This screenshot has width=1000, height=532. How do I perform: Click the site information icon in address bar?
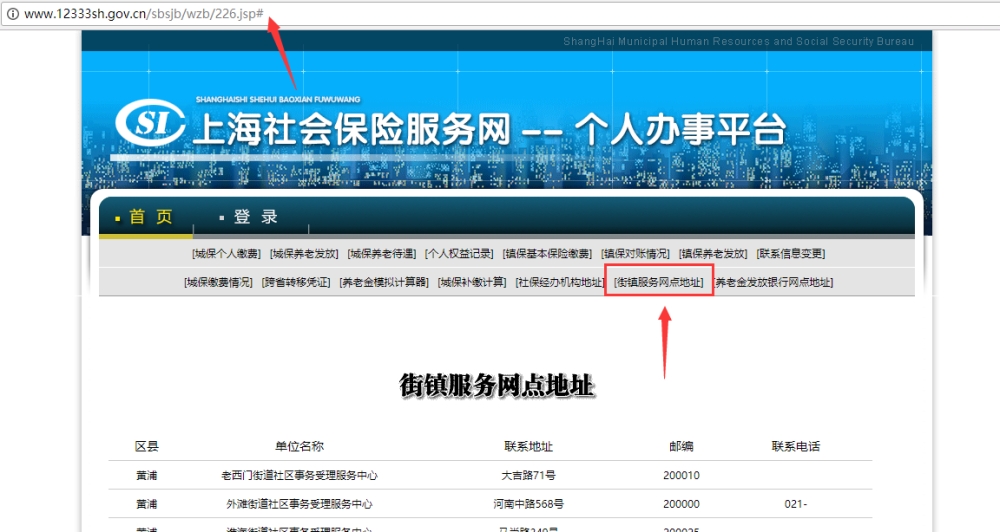click(x=12, y=13)
